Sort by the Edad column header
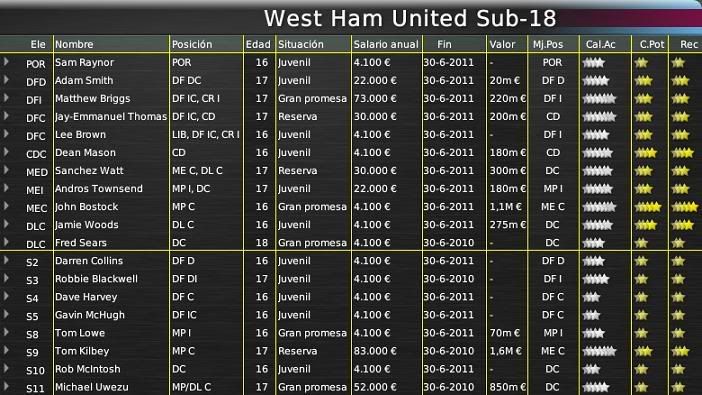The image size is (702, 395). coord(258,44)
